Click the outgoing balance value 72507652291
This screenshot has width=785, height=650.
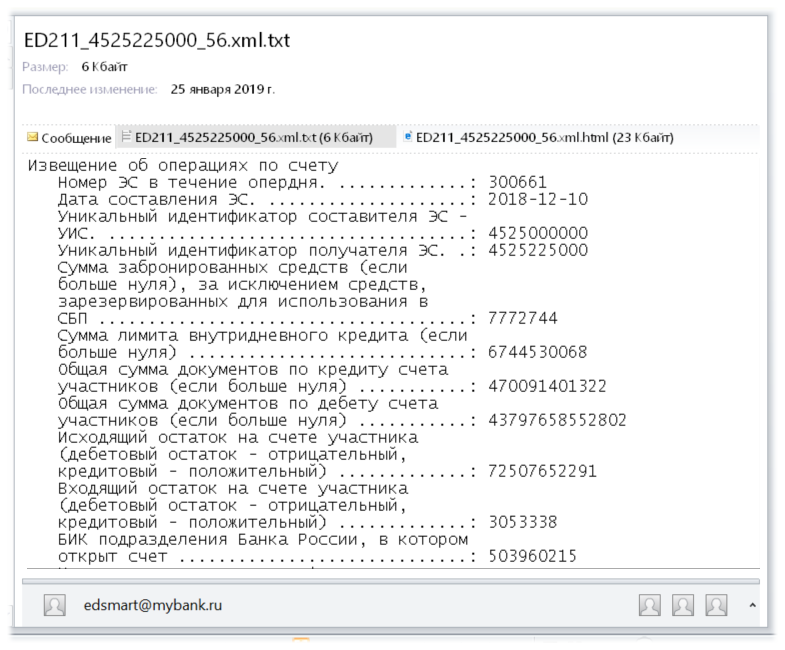point(542,471)
